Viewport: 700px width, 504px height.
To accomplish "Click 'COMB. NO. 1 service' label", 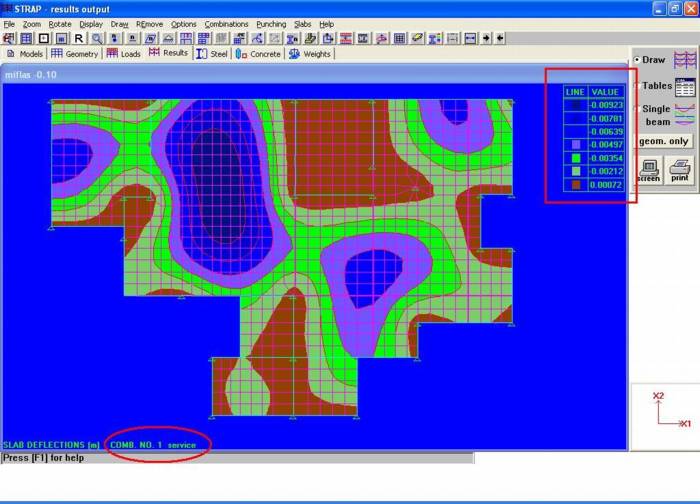I will [x=153, y=445].
